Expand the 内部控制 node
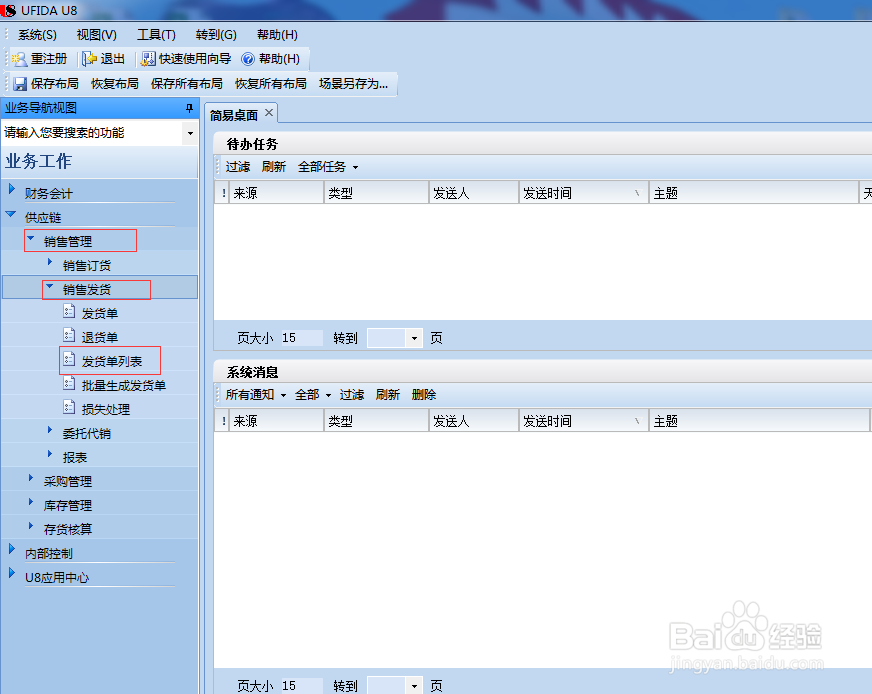The height and width of the screenshot is (694, 872). click(12, 549)
